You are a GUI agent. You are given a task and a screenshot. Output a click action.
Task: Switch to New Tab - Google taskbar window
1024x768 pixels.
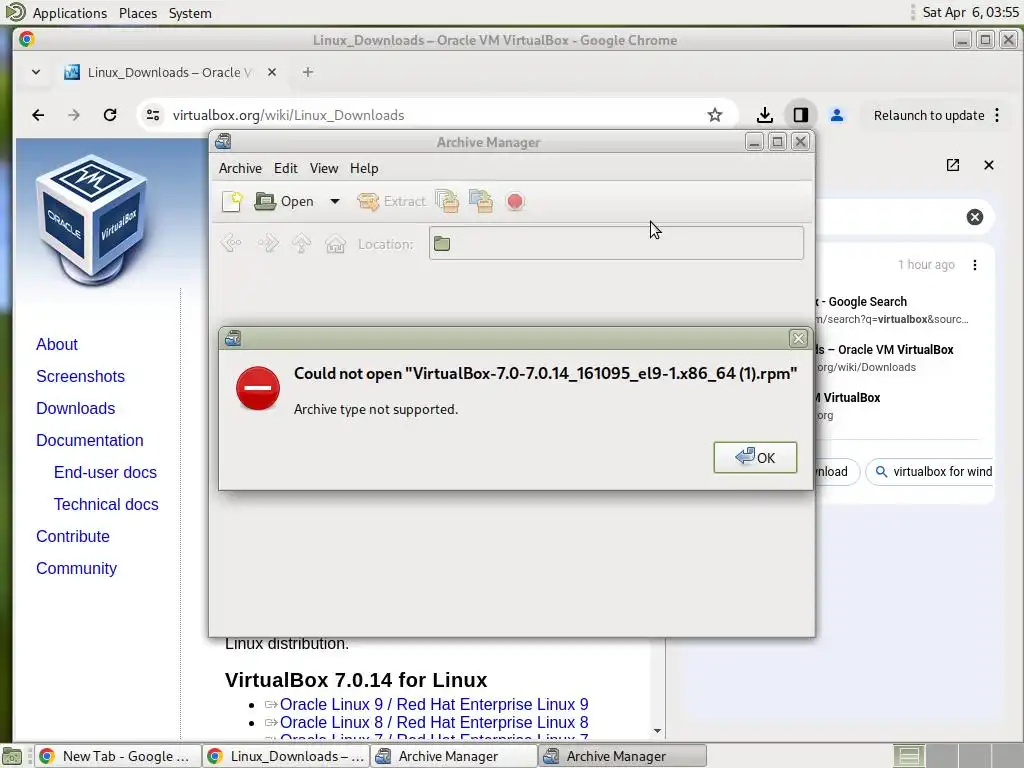click(x=116, y=756)
